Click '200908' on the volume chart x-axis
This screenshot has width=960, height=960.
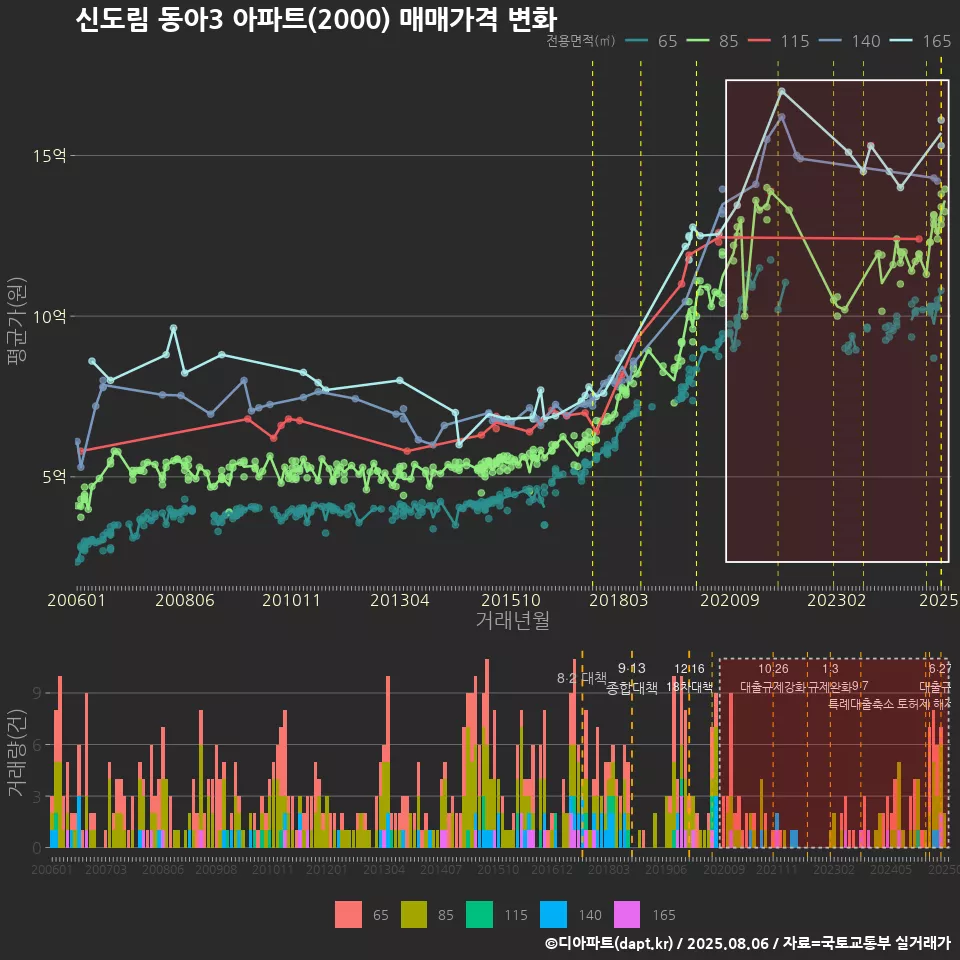pyautogui.click(x=216, y=869)
